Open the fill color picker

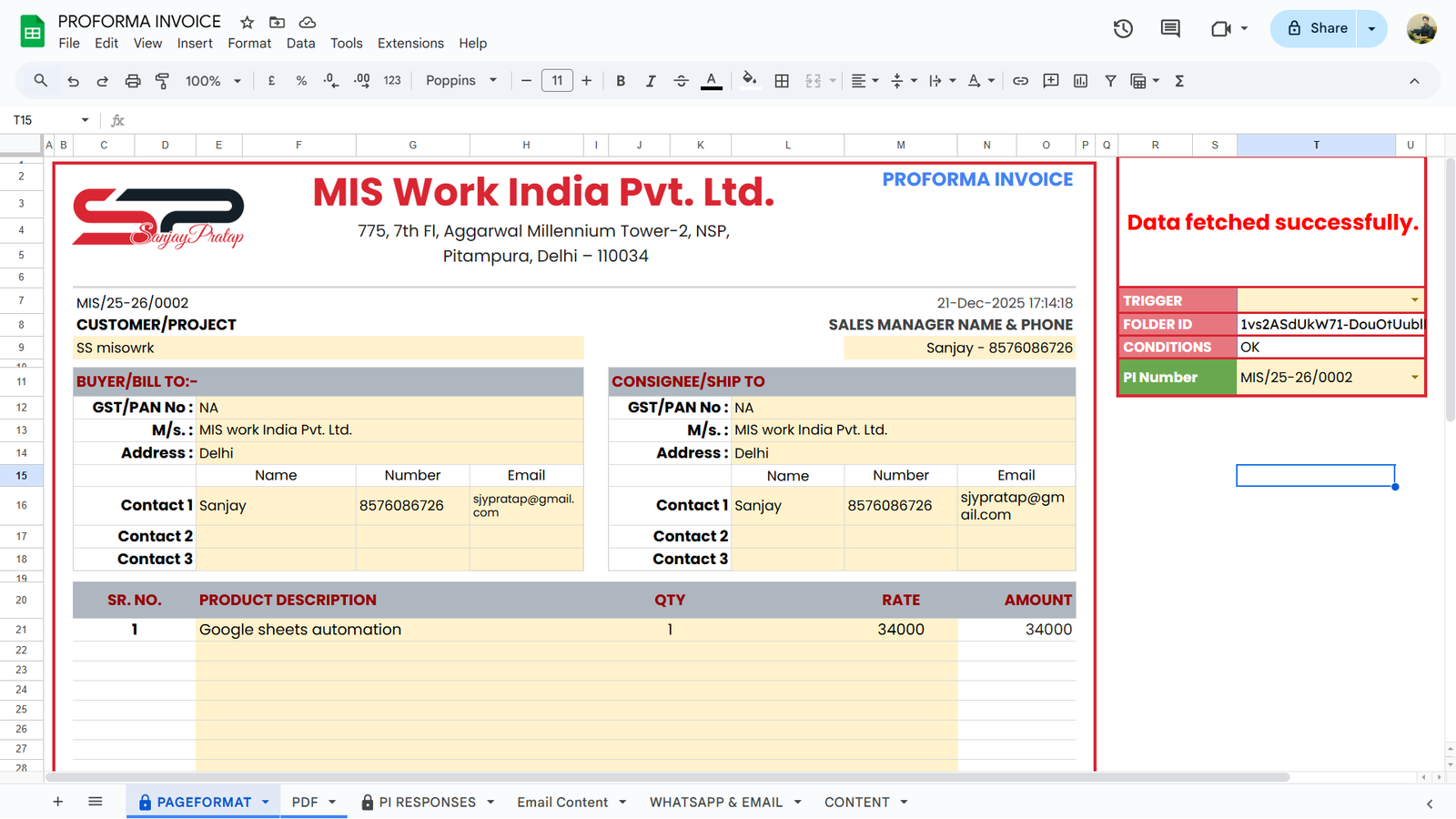(x=749, y=81)
